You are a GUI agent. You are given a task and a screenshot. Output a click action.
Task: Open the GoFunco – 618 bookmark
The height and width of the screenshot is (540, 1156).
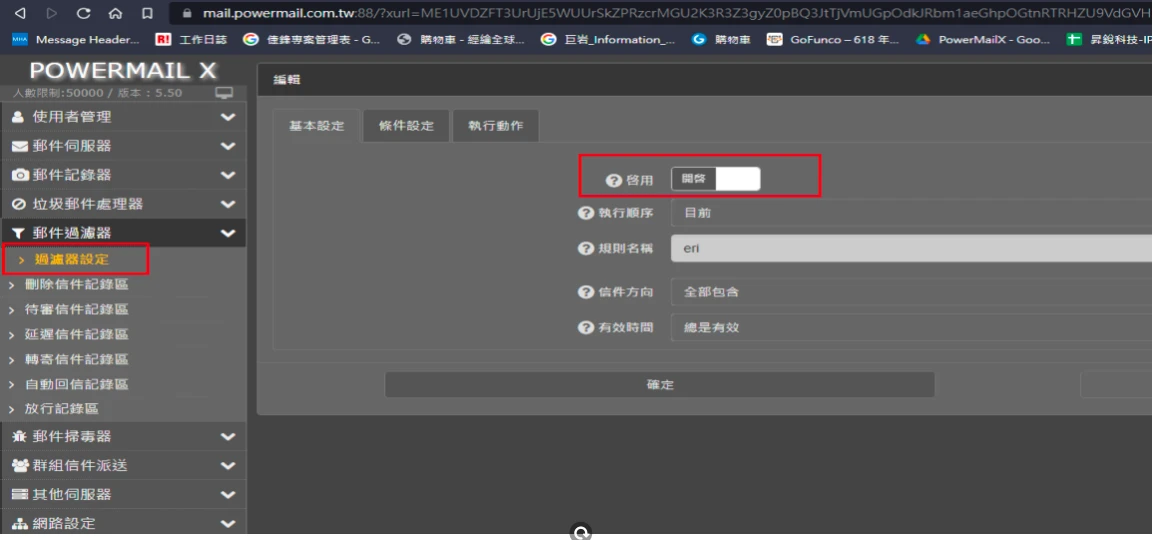(832, 40)
